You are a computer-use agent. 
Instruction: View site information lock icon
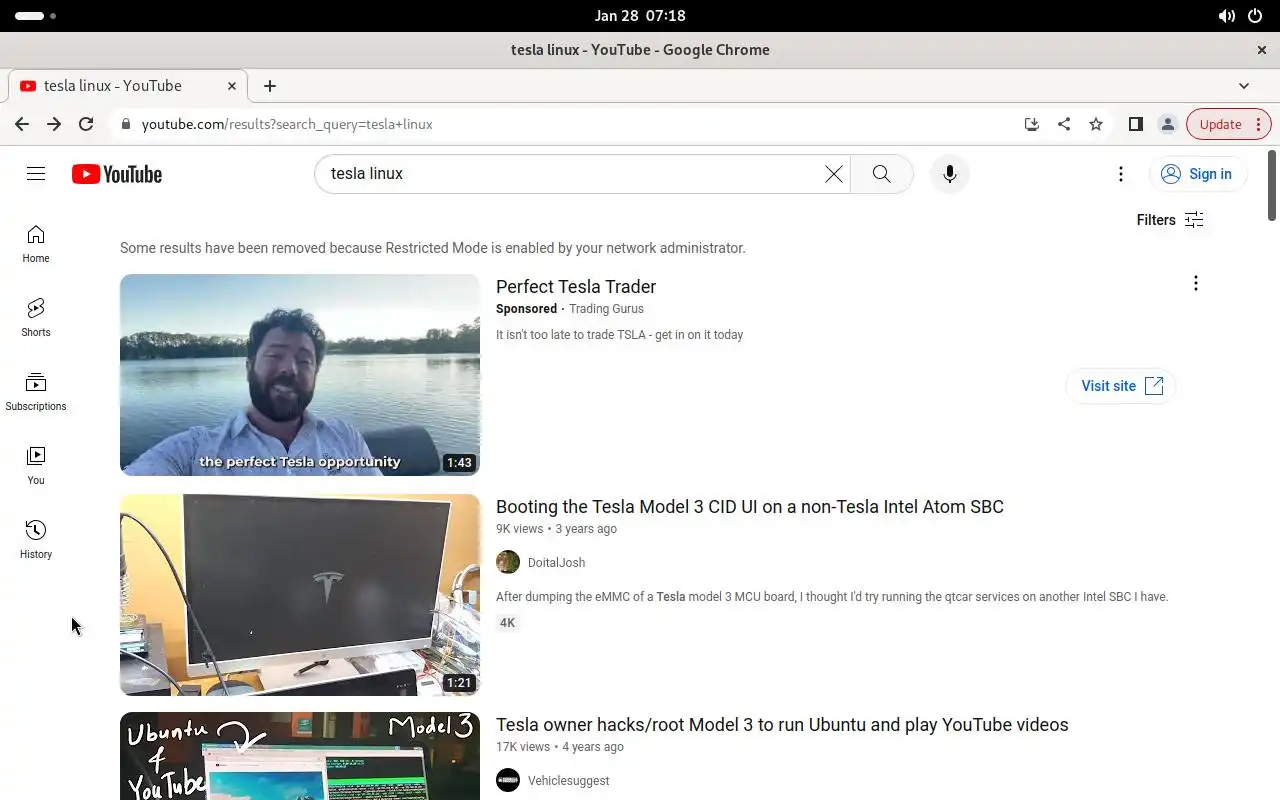click(126, 124)
